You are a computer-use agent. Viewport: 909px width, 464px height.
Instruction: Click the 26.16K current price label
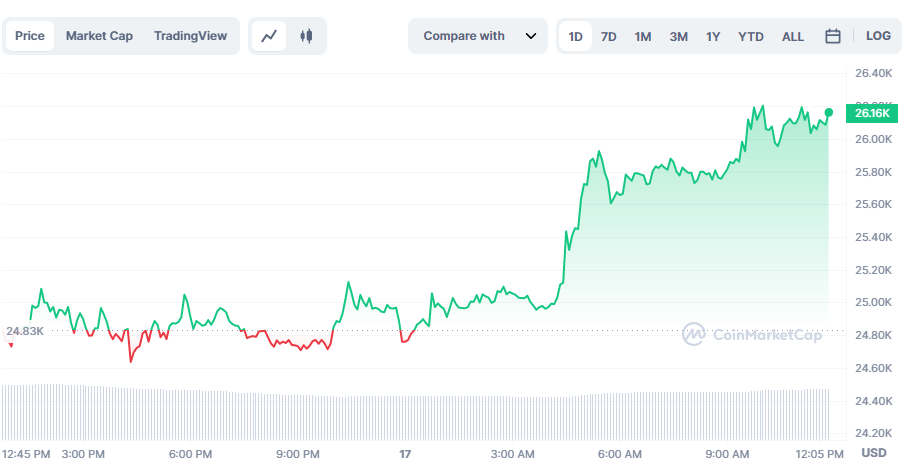click(872, 113)
